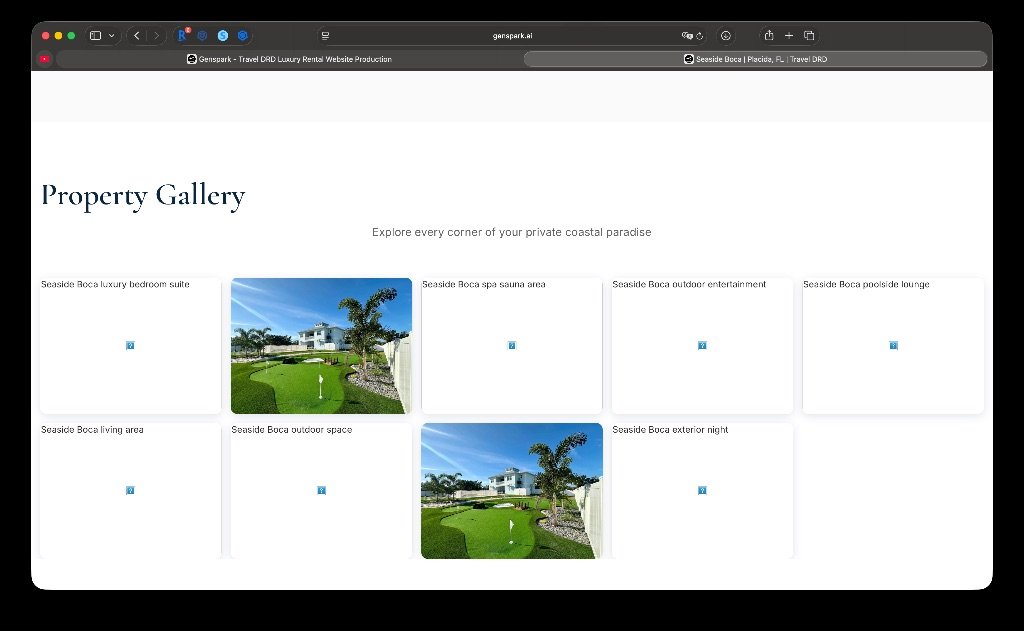Image resolution: width=1024 pixels, height=631 pixels.
Task: Open the Seaside Boca poolside lounge tile
Action: tap(893, 346)
